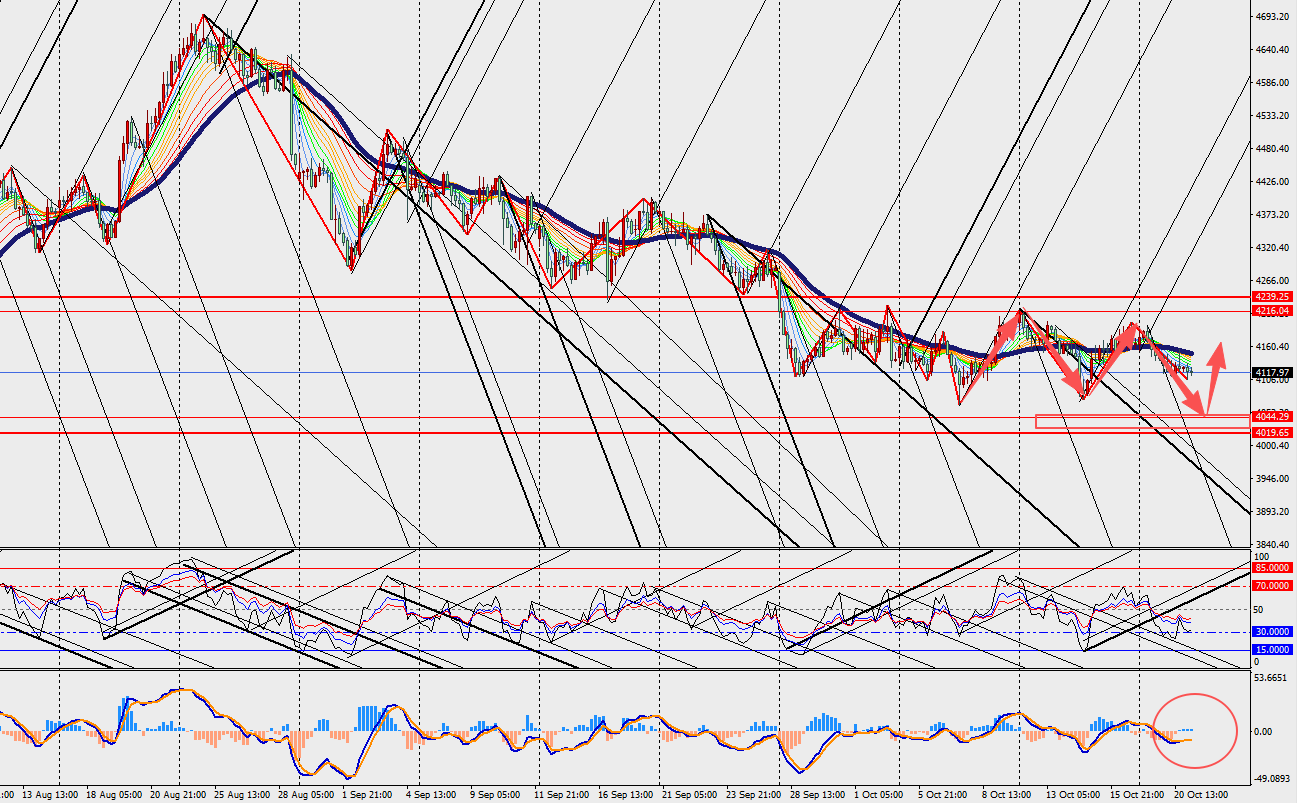Image resolution: width=1298 pixels, height=803 pixels.
Task: Click the 4239.25 red price label
Action: pyautogui.click(x=1273, y=297)
